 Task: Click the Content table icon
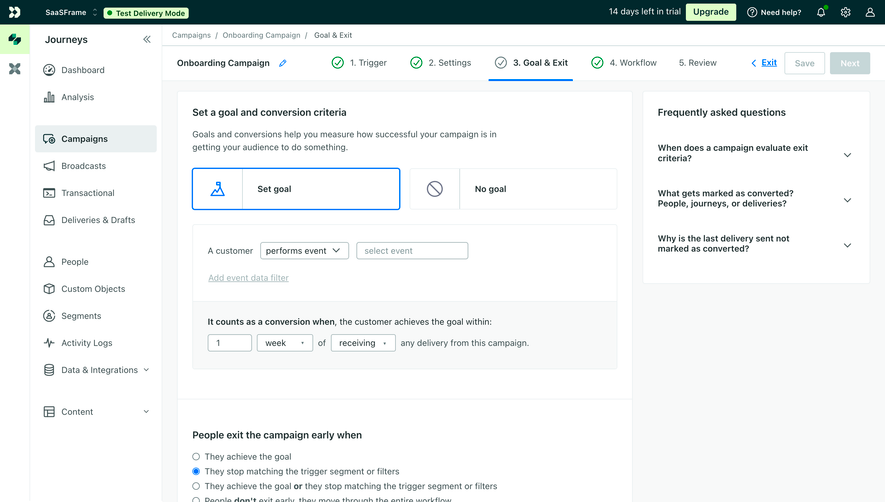(49, 412)
